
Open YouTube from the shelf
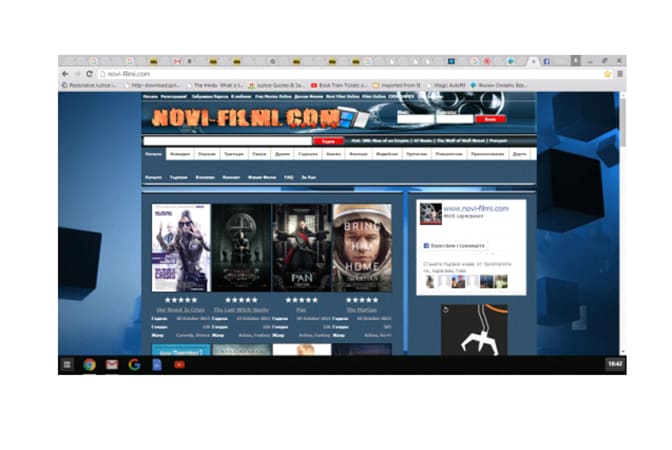179,365
